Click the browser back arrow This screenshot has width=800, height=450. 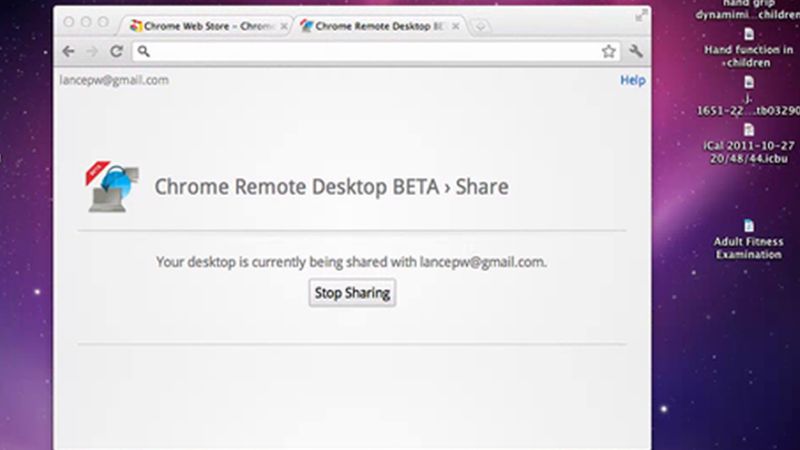click(x=68, y=51)
